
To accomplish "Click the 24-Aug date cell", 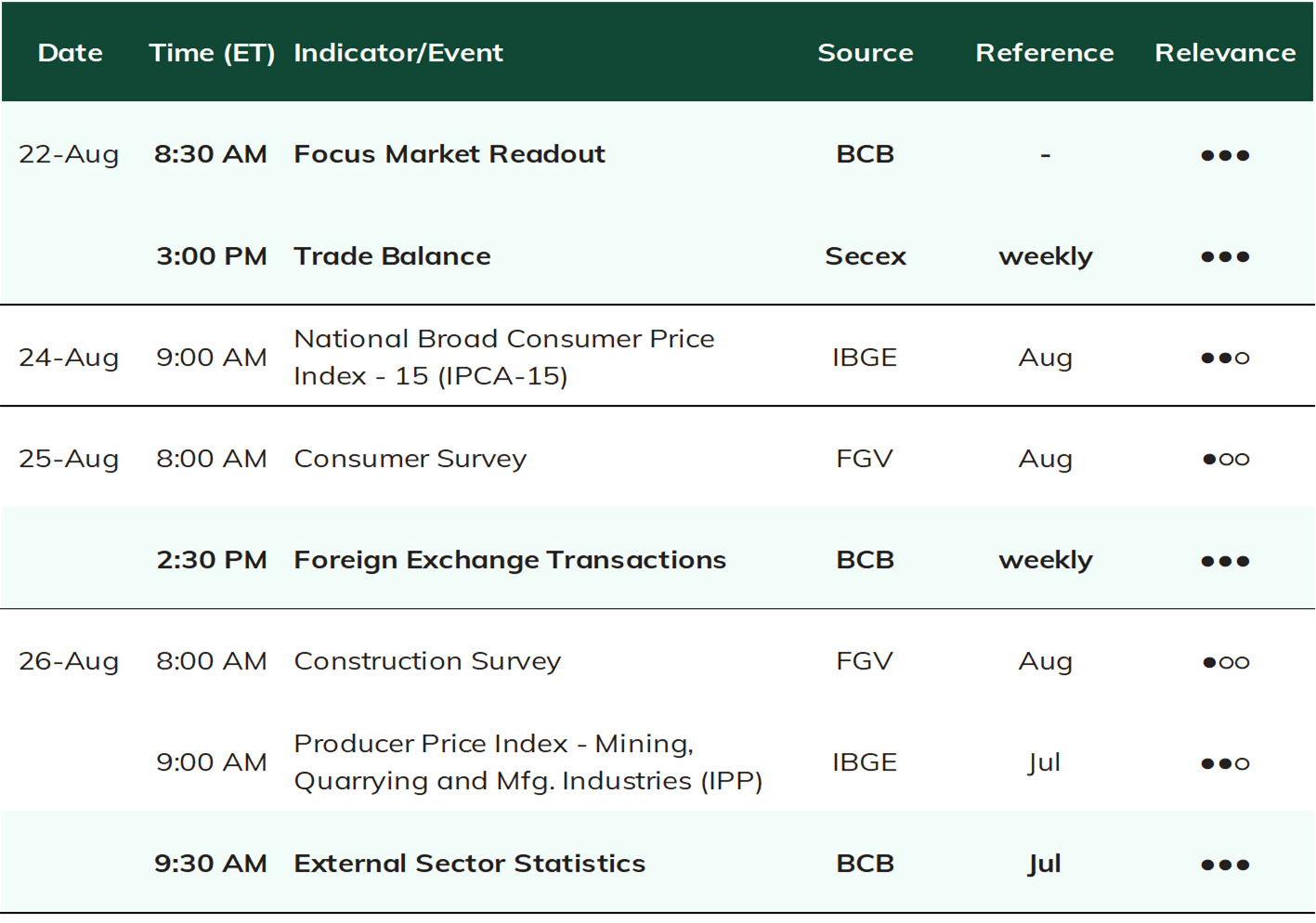I will [69, 357].
